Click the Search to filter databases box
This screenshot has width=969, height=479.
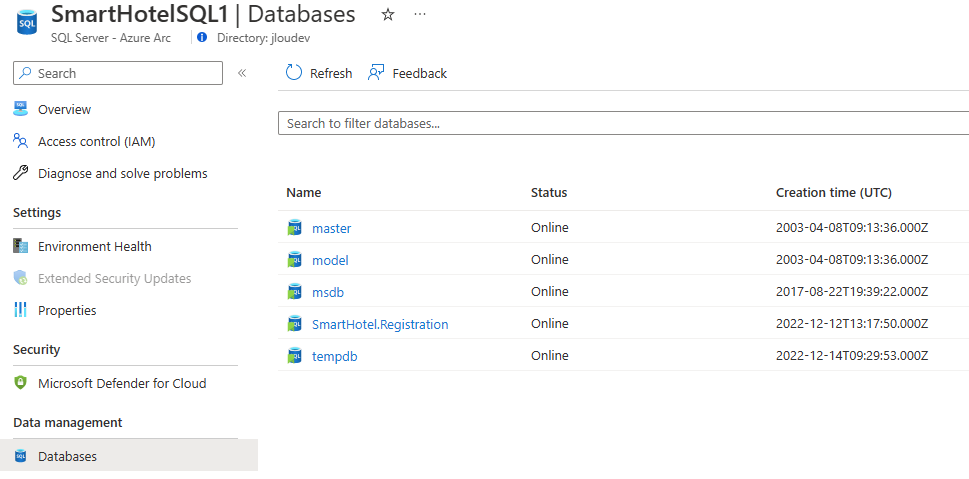(x=624, y=123)
